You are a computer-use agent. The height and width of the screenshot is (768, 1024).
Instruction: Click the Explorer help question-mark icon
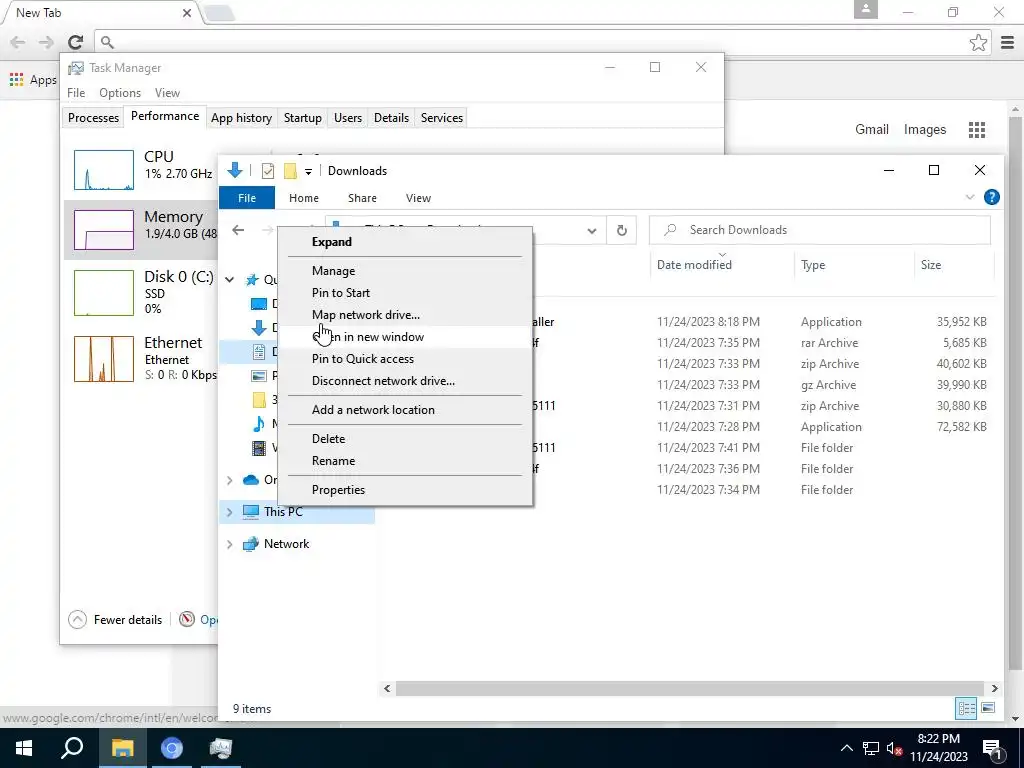(991, 197)
